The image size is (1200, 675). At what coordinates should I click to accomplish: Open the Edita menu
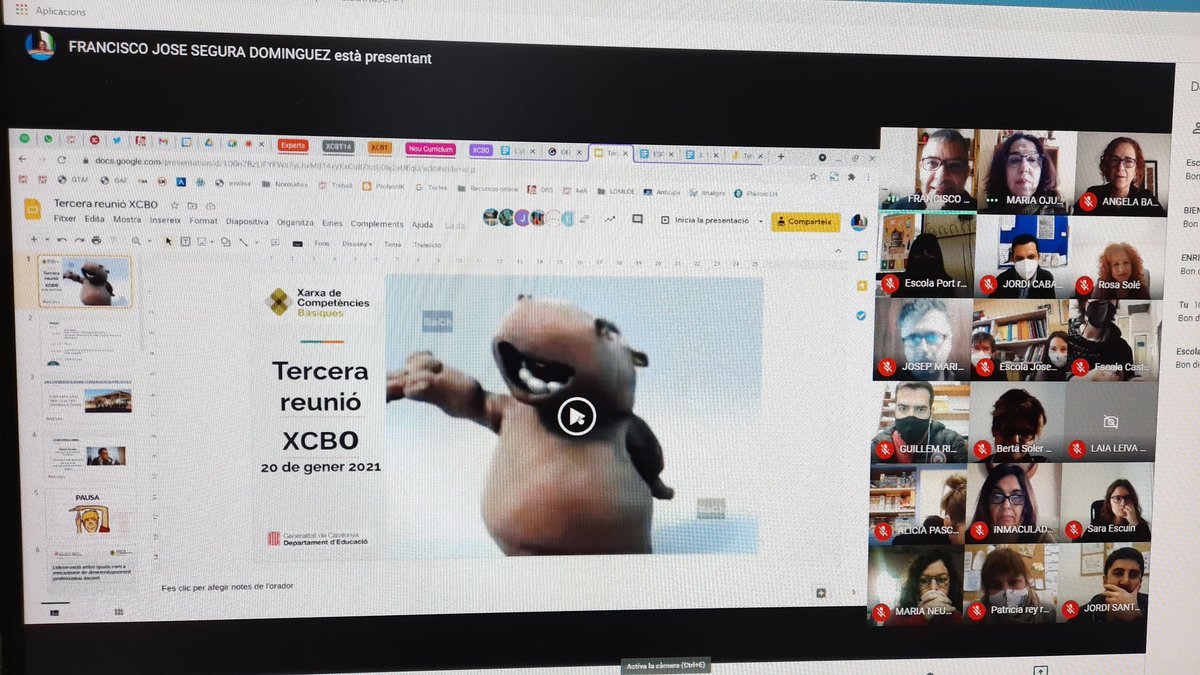pos(94,220)
